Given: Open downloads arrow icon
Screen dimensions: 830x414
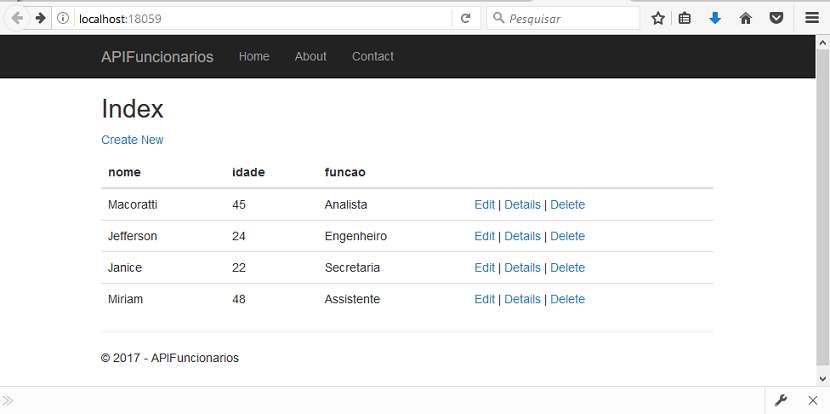Looking at the screenshot, I should 715,19.
